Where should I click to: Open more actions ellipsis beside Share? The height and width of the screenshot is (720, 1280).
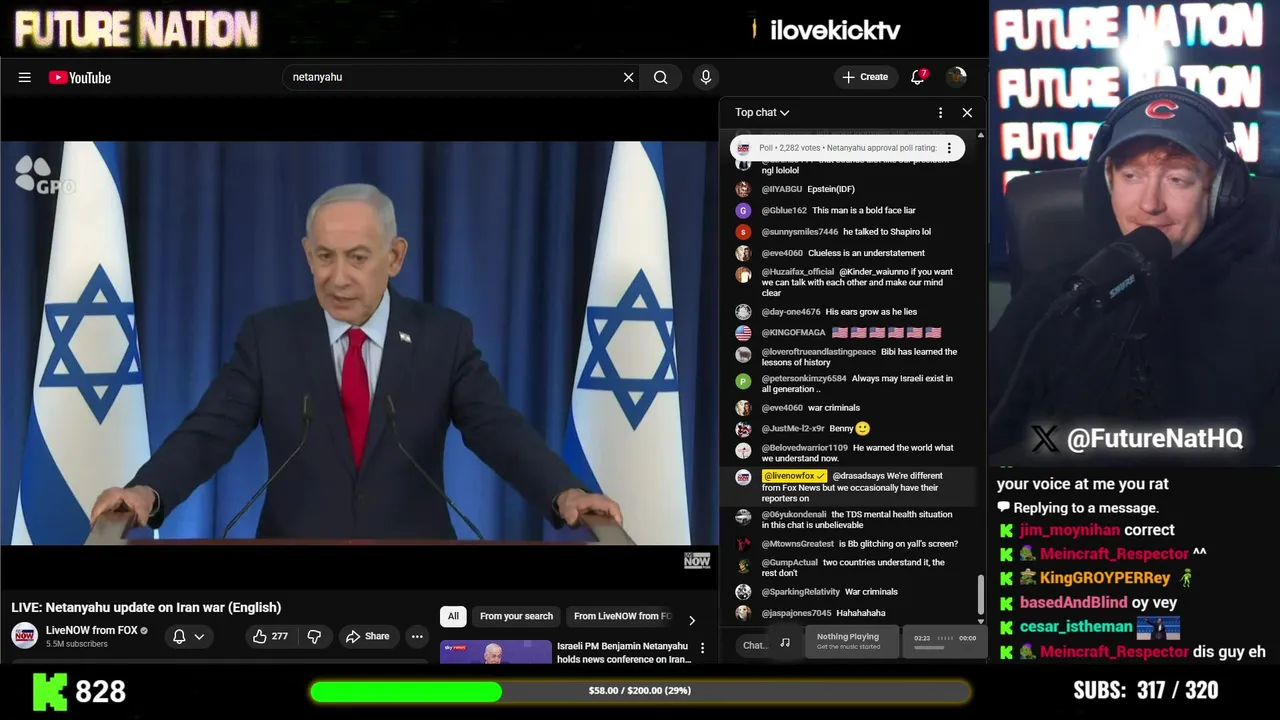pyautogui.click(x=417, y=636)
